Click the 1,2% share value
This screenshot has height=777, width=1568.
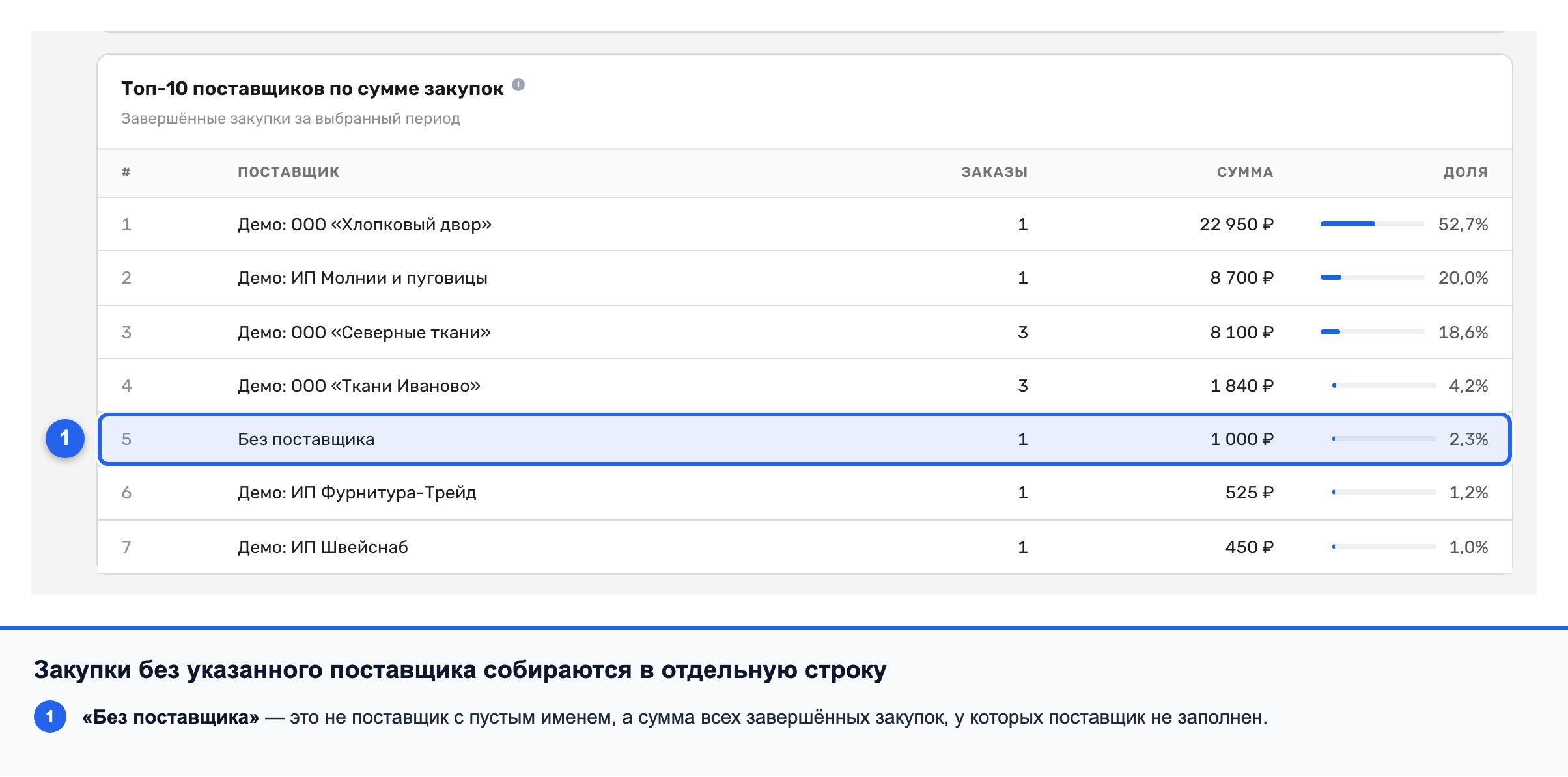(1468, 493)
